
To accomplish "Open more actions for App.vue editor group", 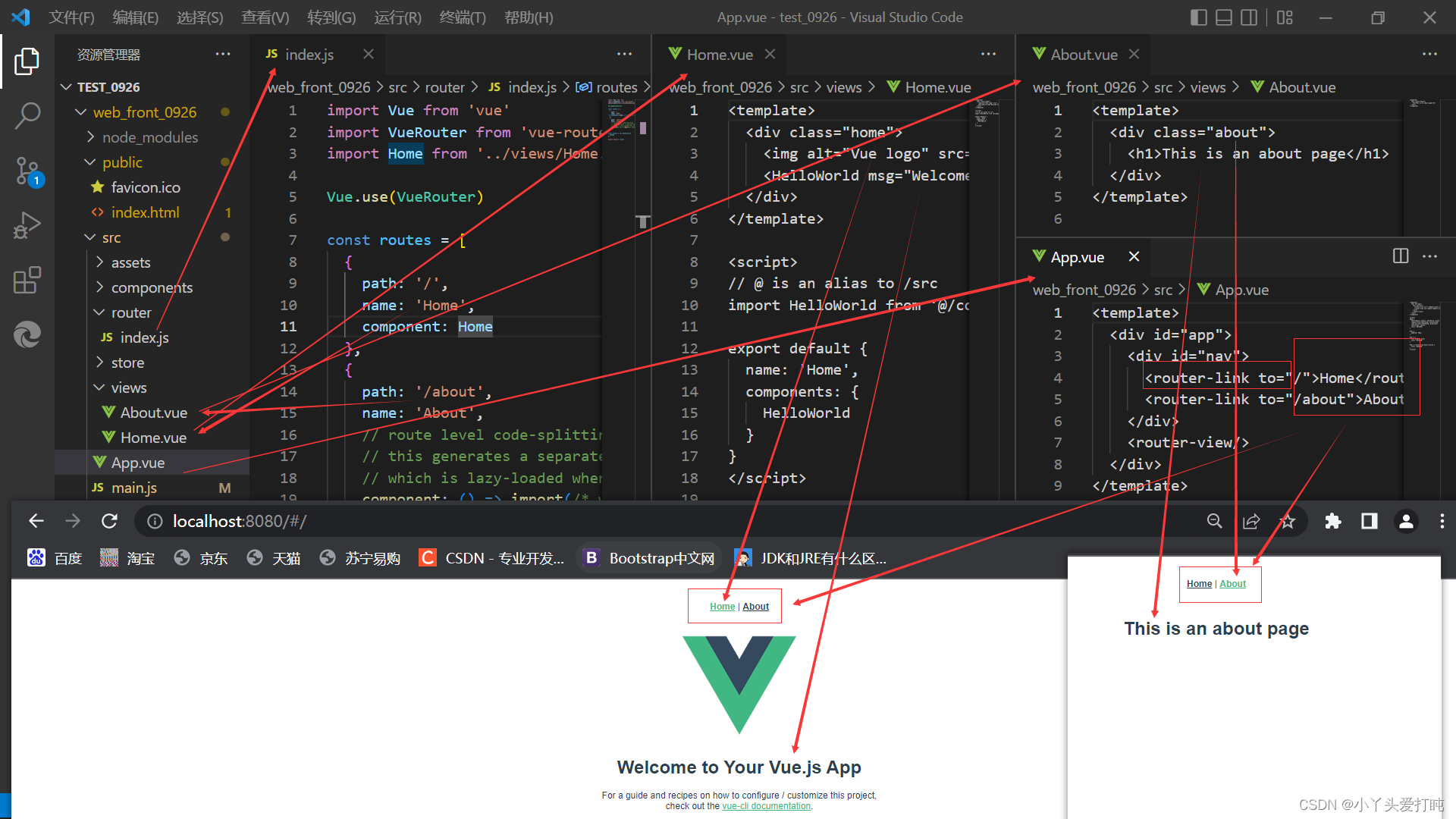I will pyautogui.click(x=1429, y=256).
